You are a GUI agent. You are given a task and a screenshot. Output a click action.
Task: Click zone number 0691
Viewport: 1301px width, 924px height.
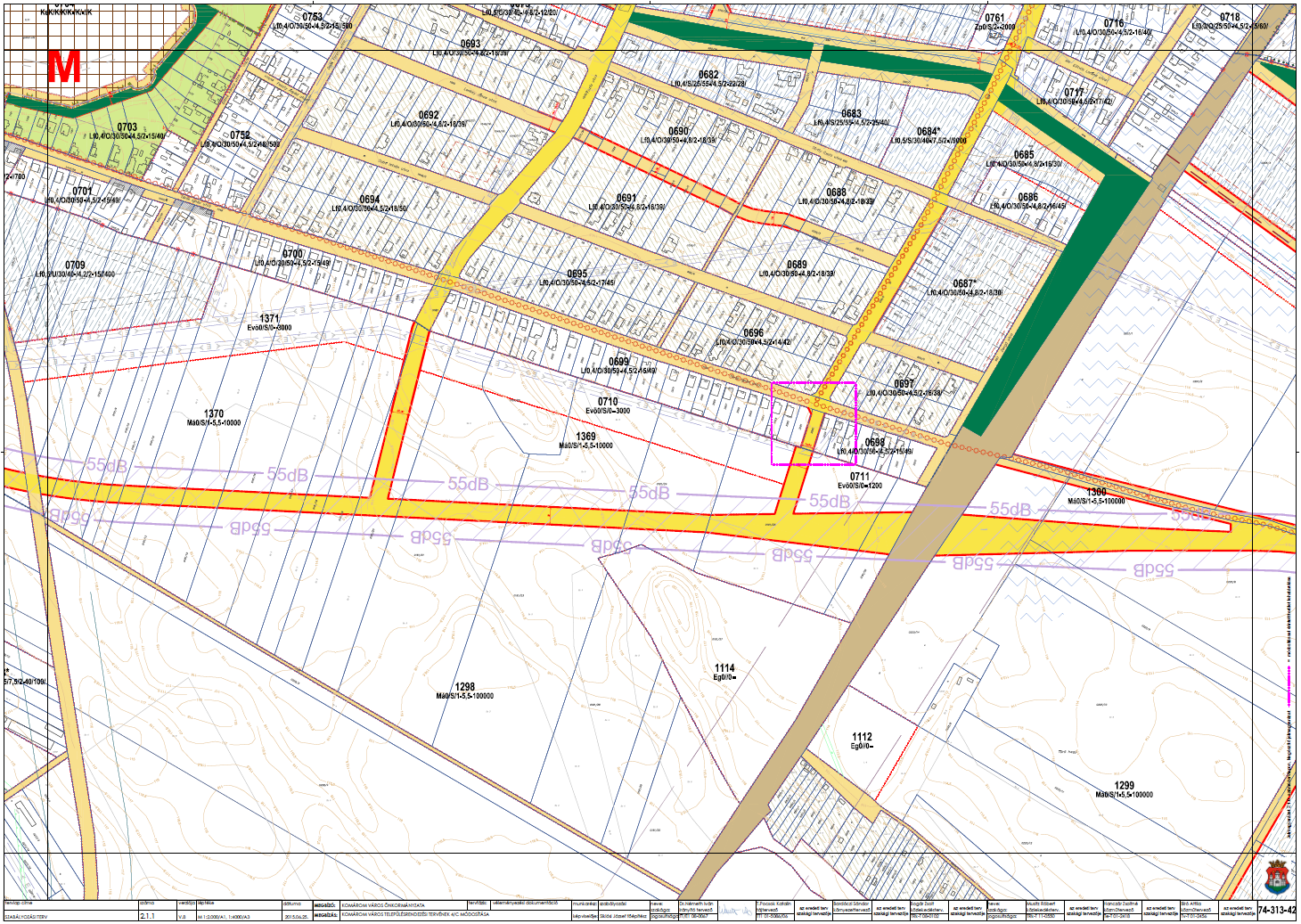click(x=626, y=198)
